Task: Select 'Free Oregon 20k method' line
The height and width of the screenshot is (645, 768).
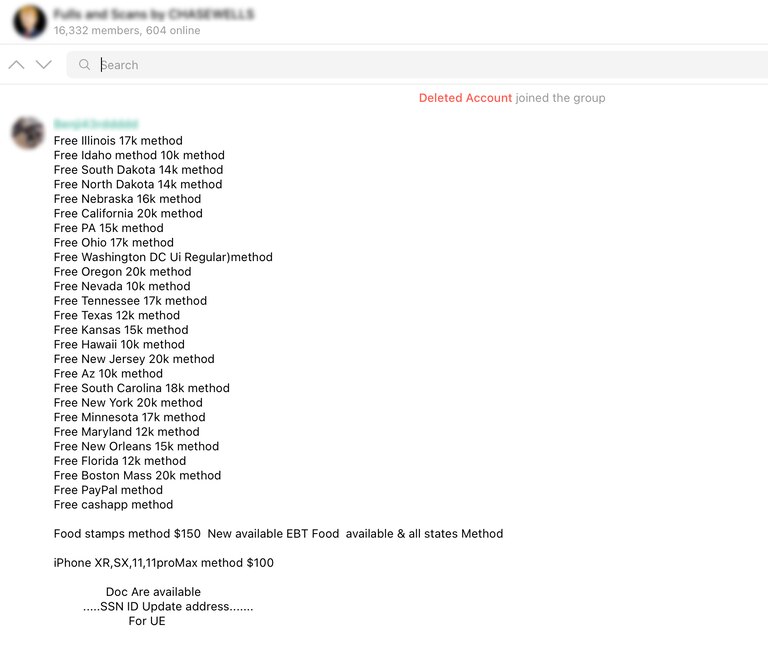Action: point(122,272)
